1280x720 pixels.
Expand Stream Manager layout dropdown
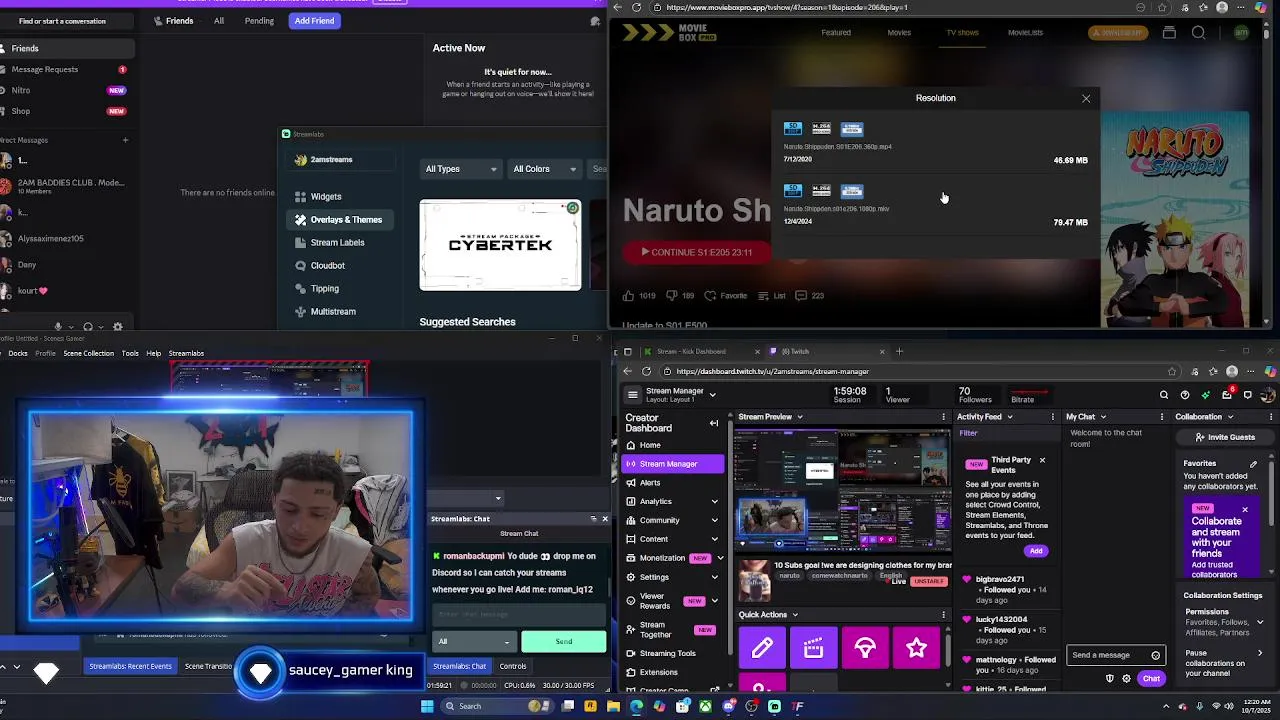(712, 395)
